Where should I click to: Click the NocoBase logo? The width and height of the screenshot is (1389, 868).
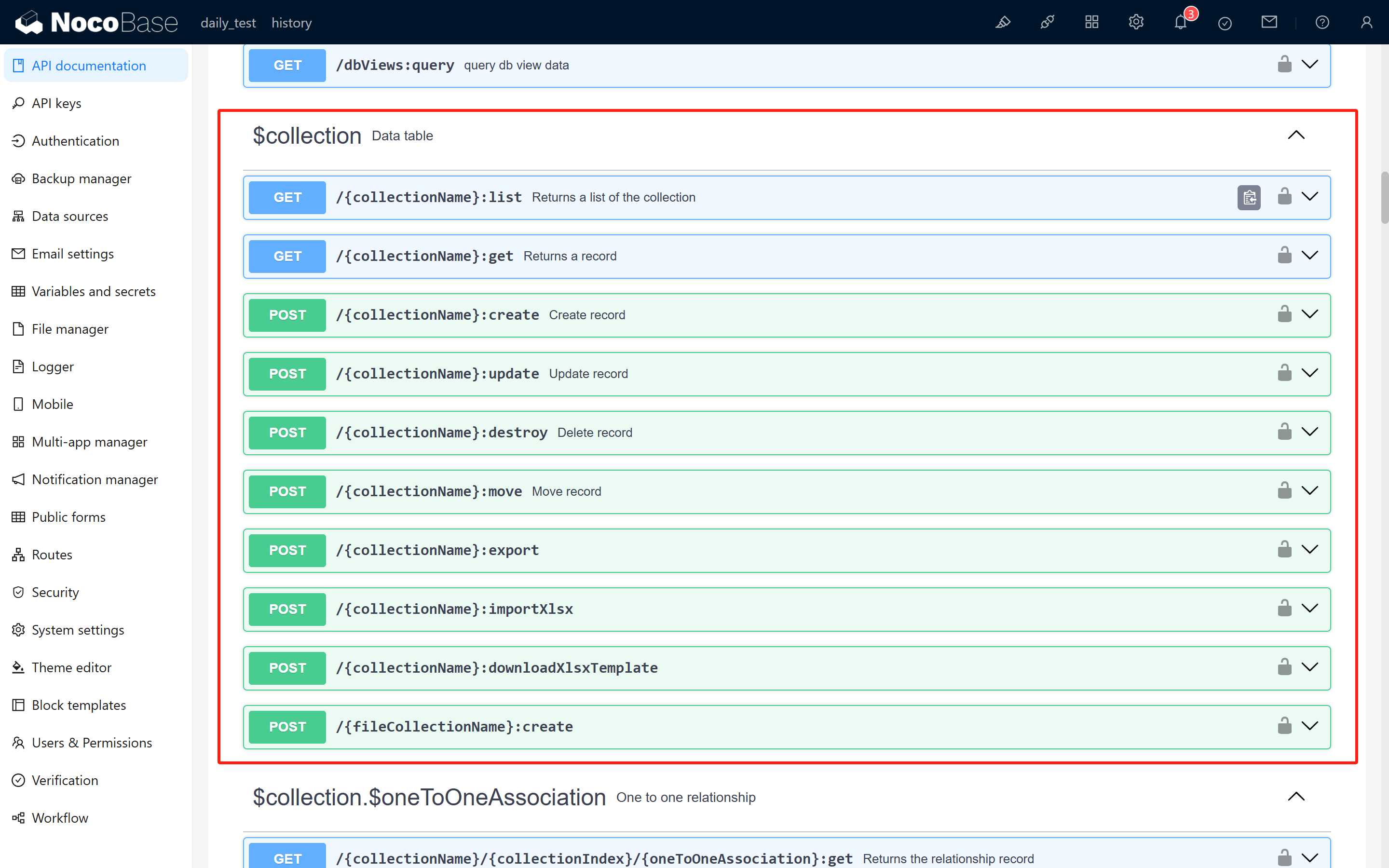[96, 22]
